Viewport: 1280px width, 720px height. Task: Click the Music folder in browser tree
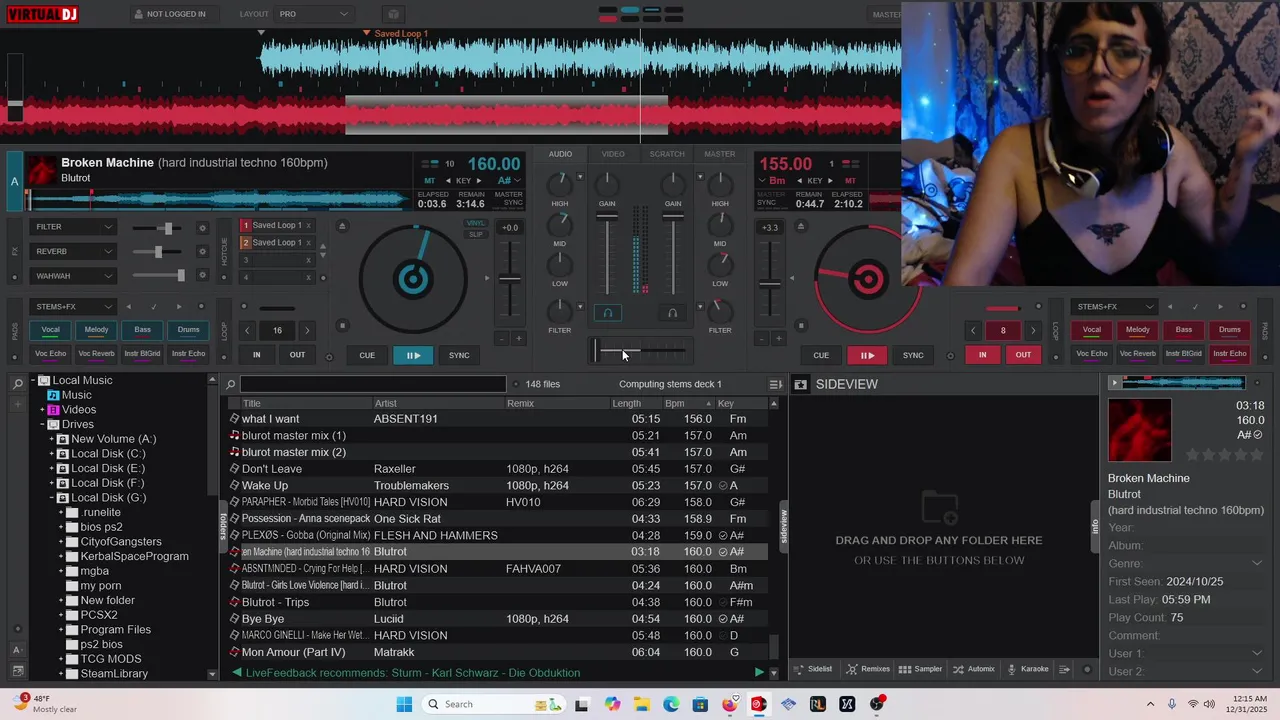(x=76, y=395)
